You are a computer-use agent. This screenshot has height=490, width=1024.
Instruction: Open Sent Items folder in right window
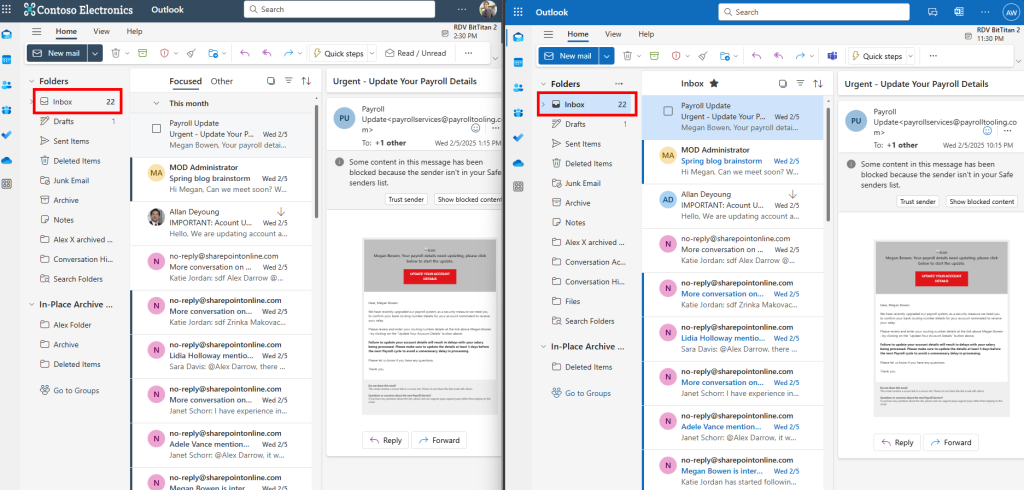[583, 144]
